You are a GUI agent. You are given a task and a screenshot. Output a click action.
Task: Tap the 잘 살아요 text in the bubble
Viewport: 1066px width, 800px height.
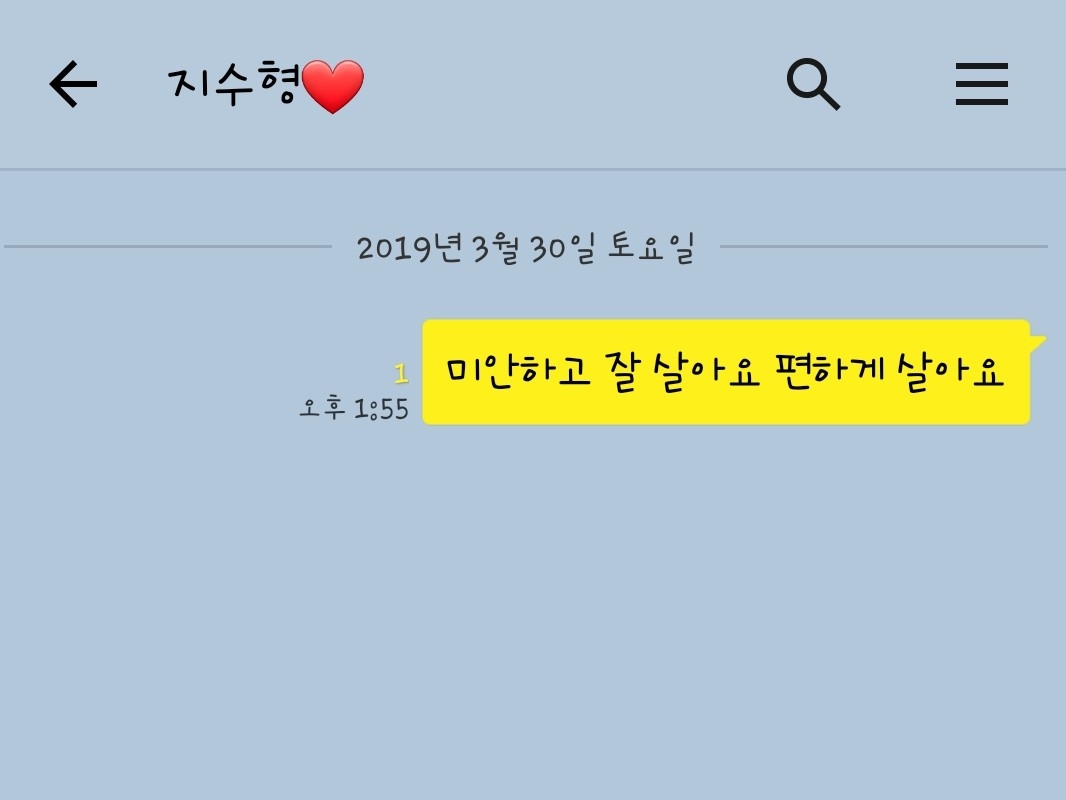coord(681,372)
